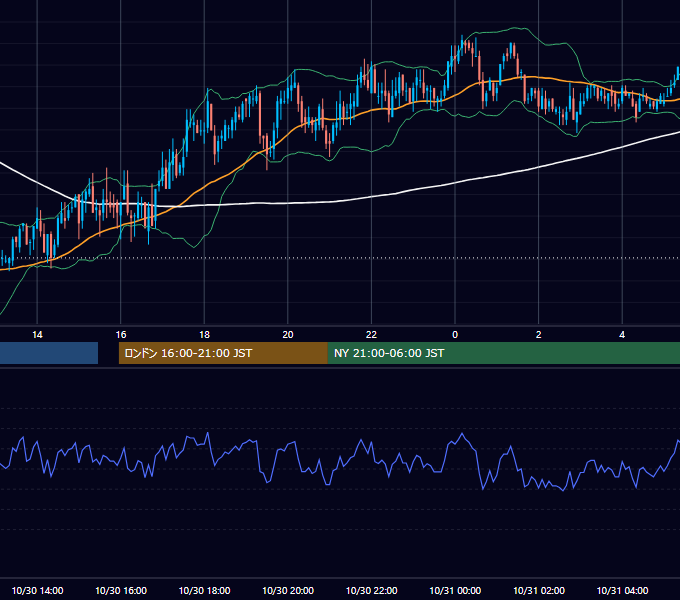Click the 10/31 02:00 time label
680x600 pixels.
[x=539, y=590]
